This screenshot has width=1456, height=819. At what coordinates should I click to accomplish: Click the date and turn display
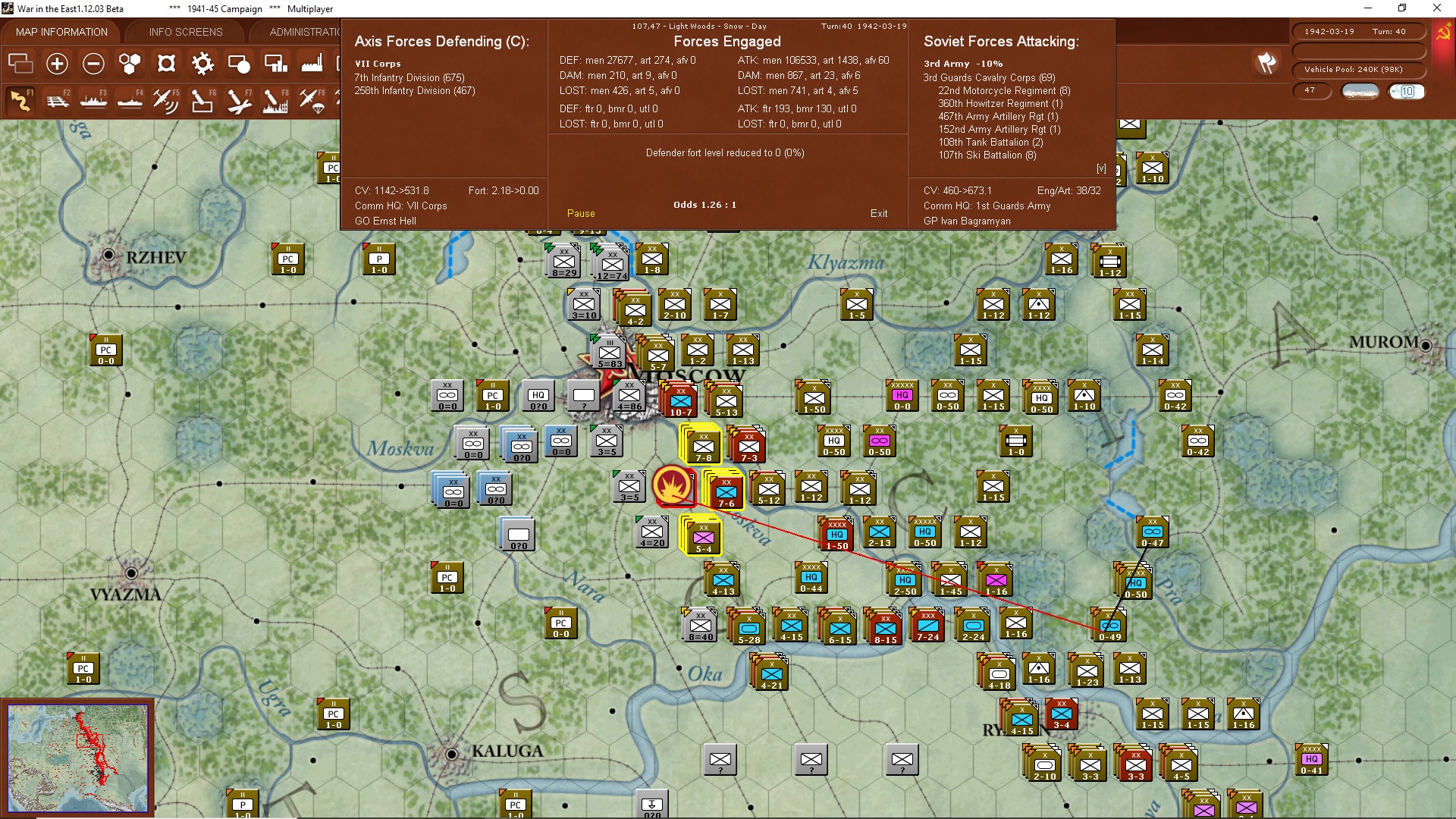1358,32
